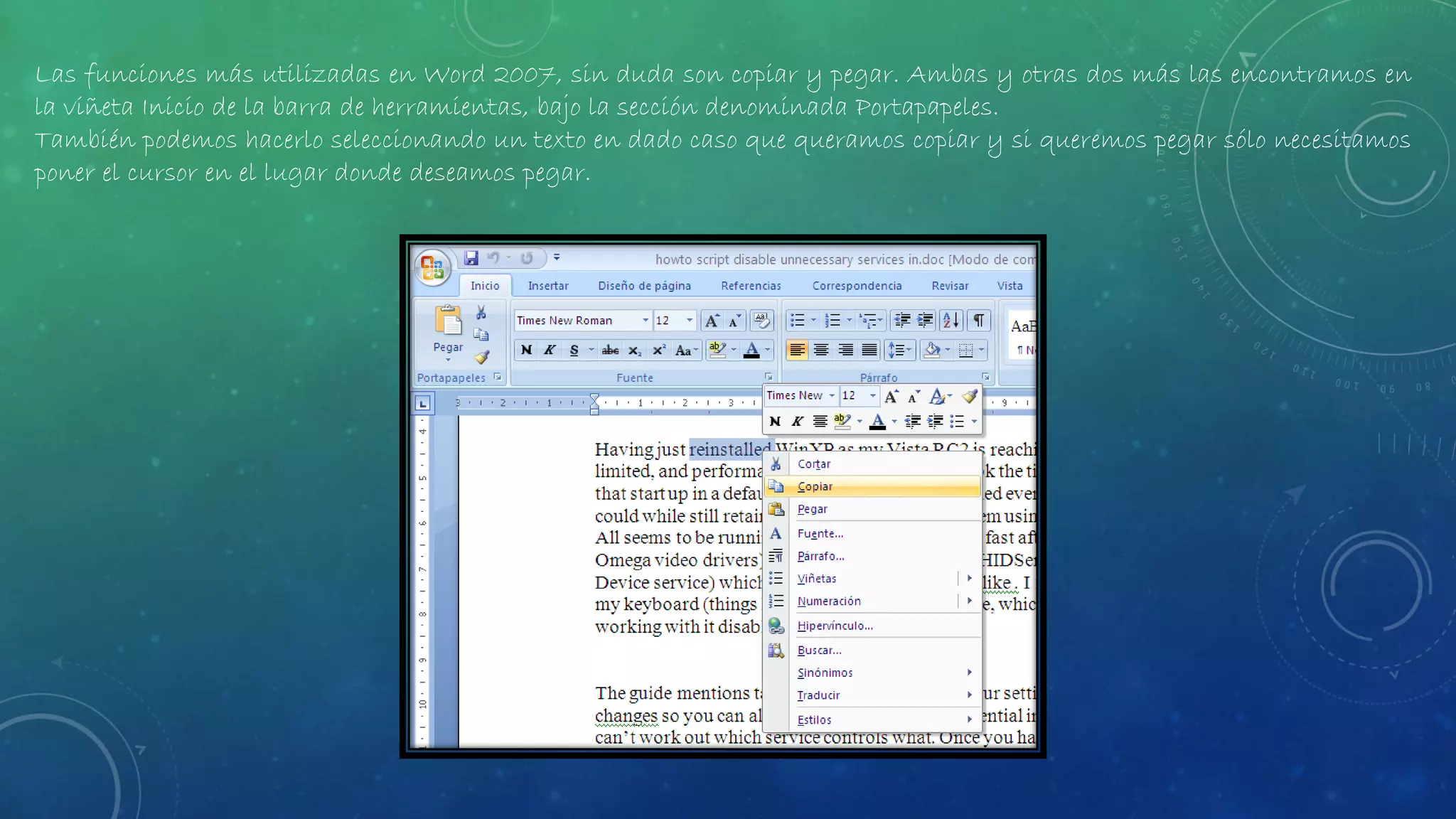Click the bullets list icon in Párrafo
Screen dimensions: 1456x819
(798, 321)
